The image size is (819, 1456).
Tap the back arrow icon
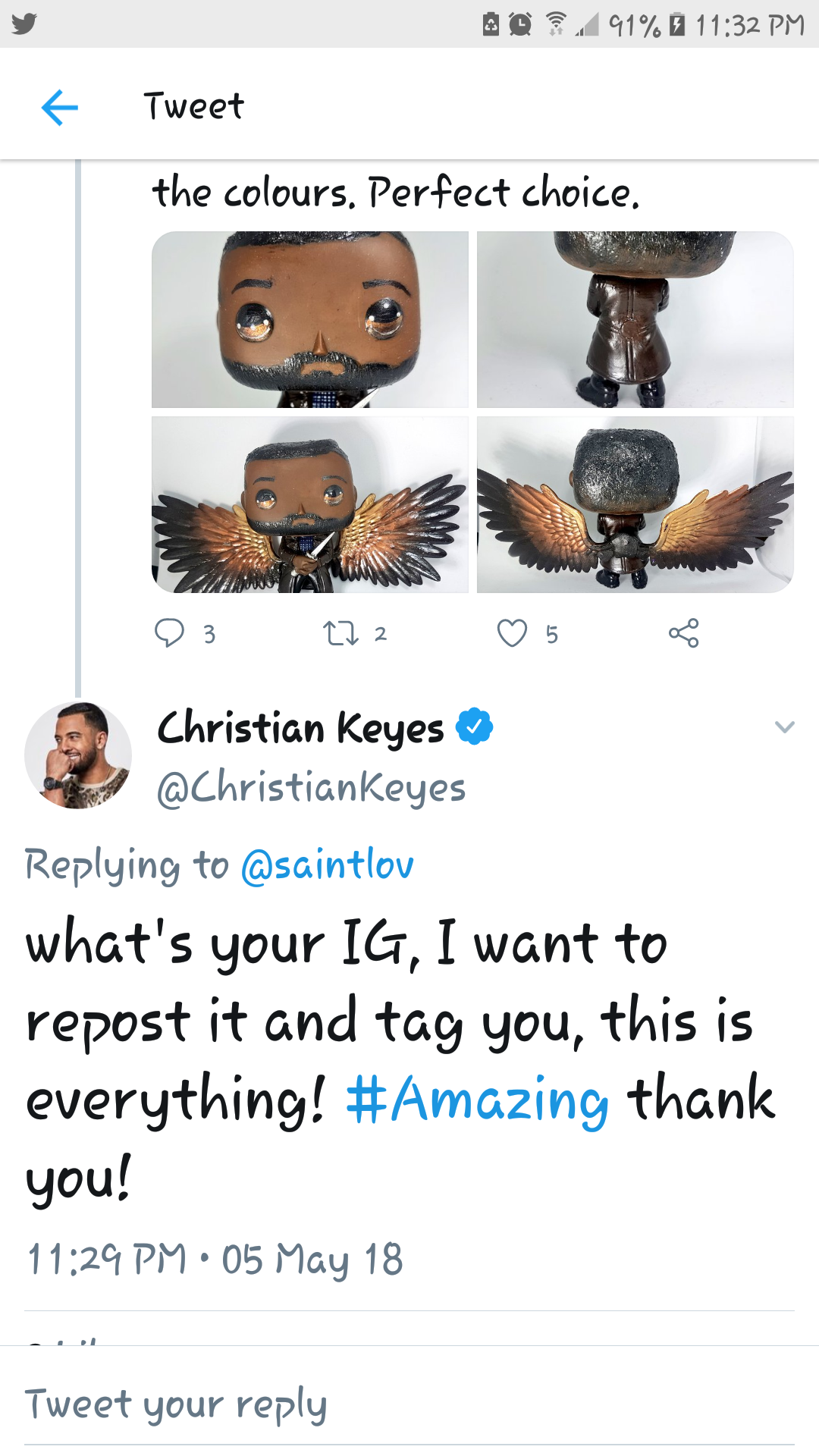click(x=59, y=106)
